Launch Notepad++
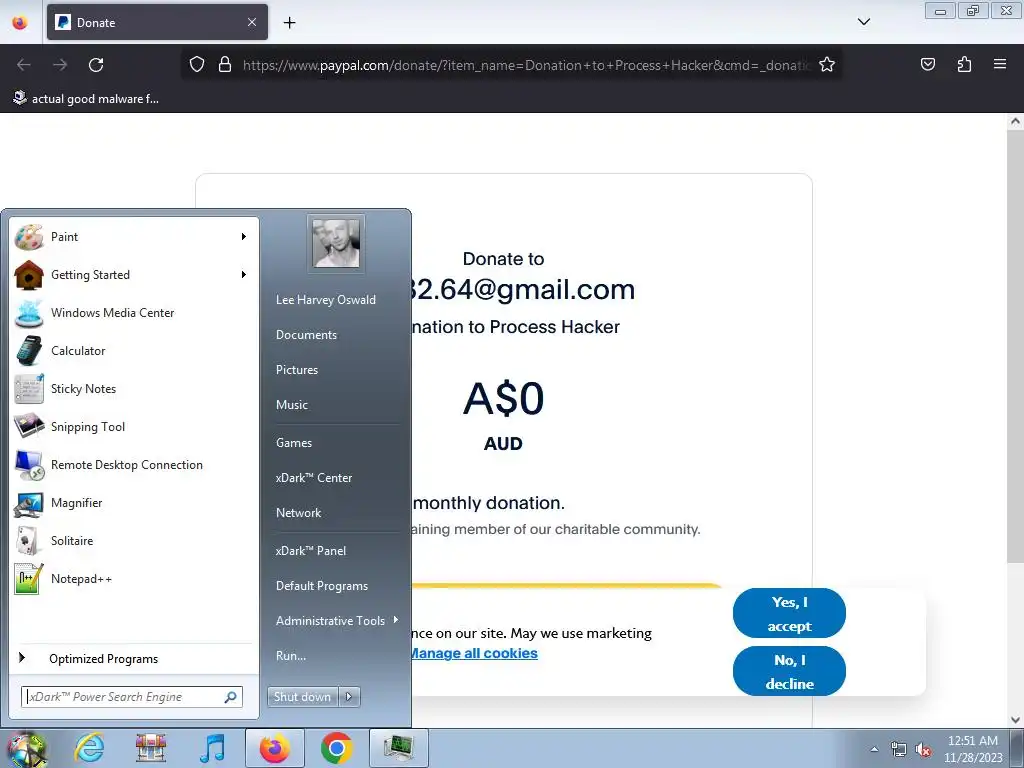 coord(133,578)
